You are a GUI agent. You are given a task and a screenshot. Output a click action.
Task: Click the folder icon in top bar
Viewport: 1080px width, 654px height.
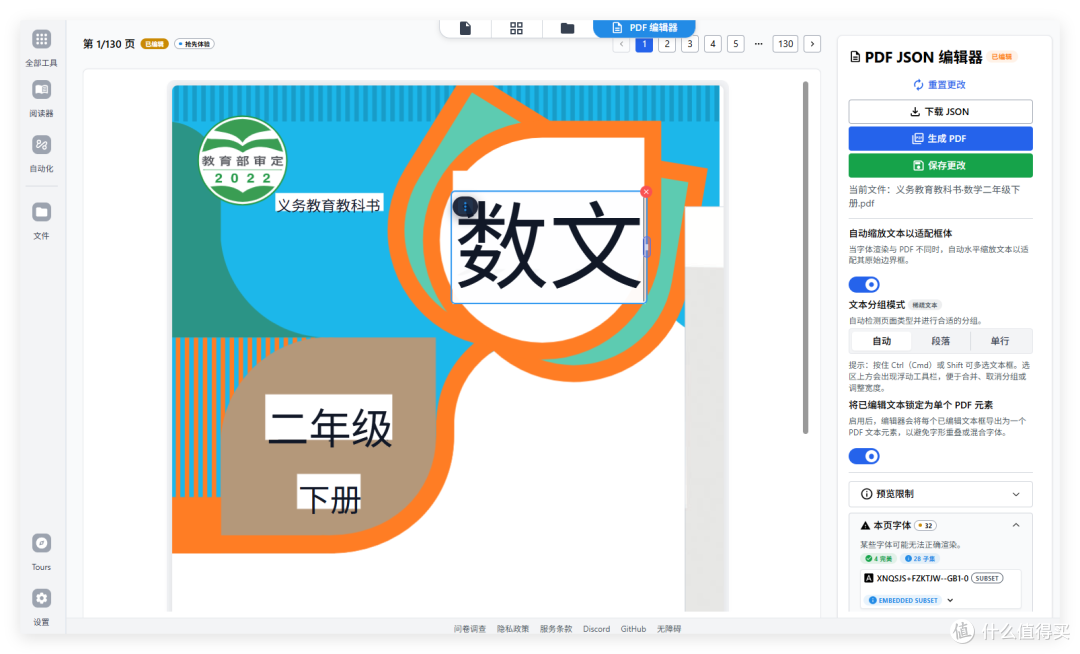click(x=568, y=28)
